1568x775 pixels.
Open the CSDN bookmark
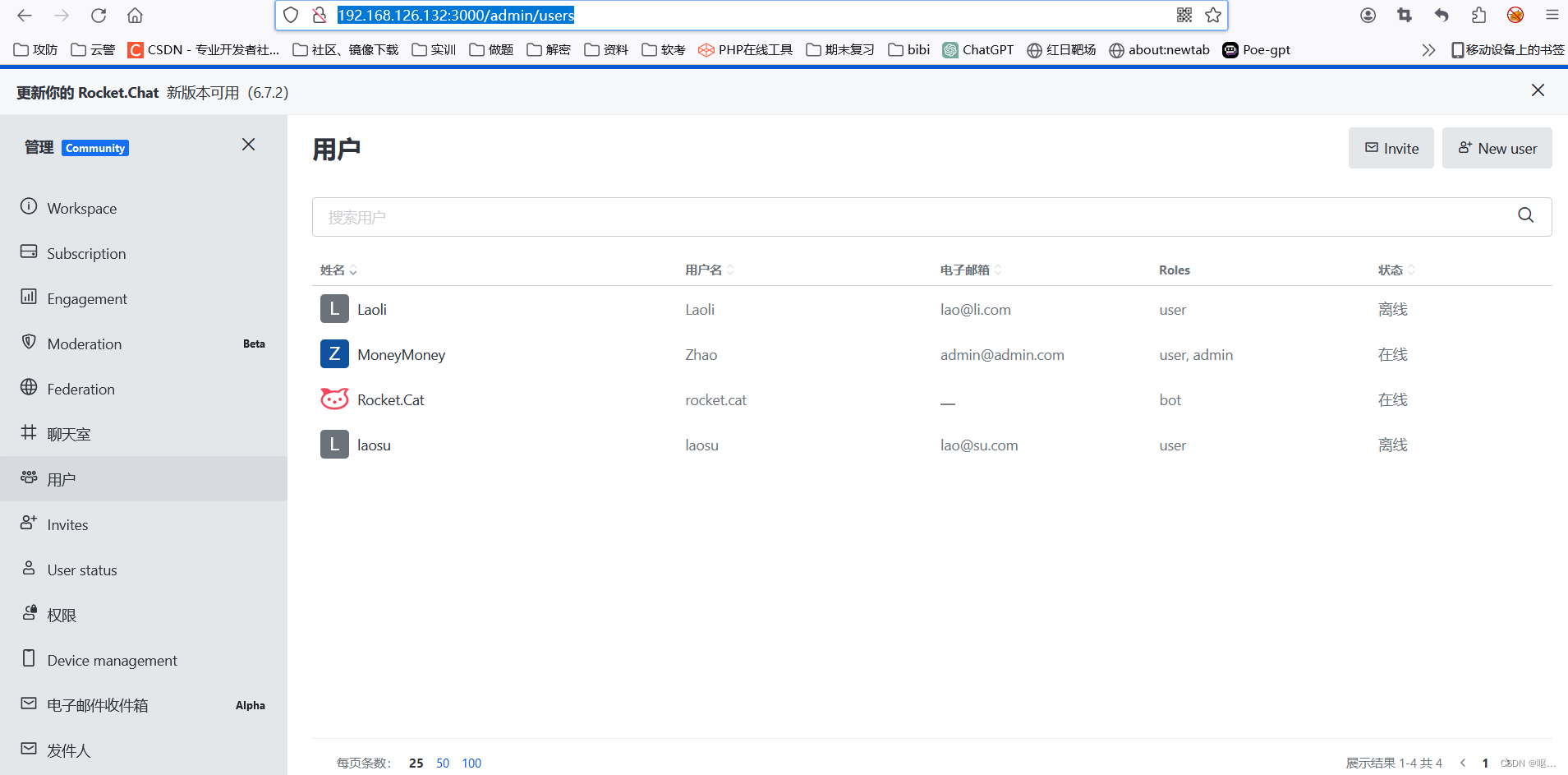click(204, 50)
